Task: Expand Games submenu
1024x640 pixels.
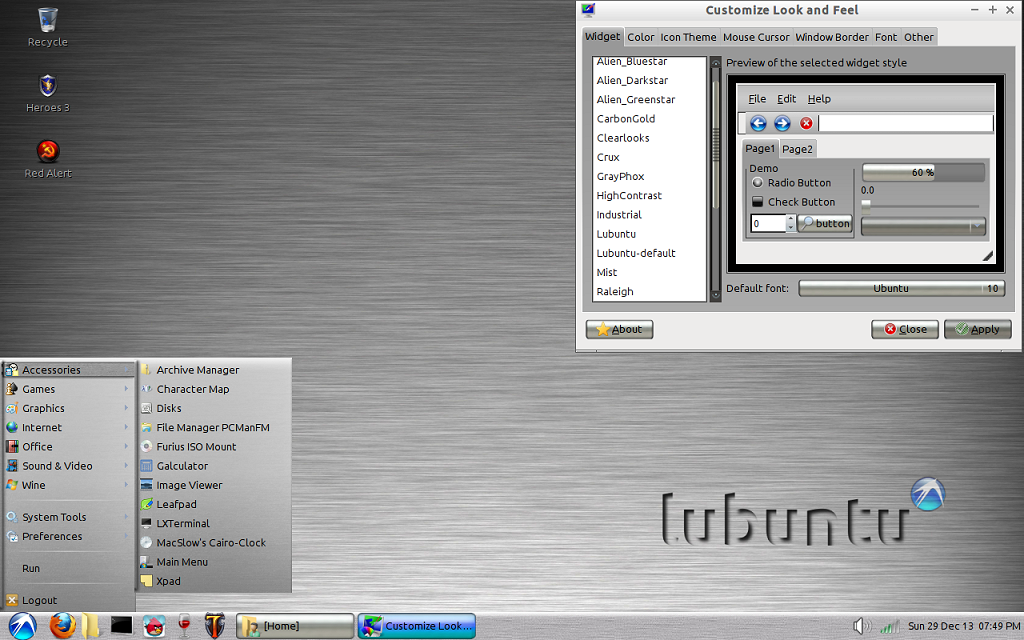Action: [x=68, y=389]
